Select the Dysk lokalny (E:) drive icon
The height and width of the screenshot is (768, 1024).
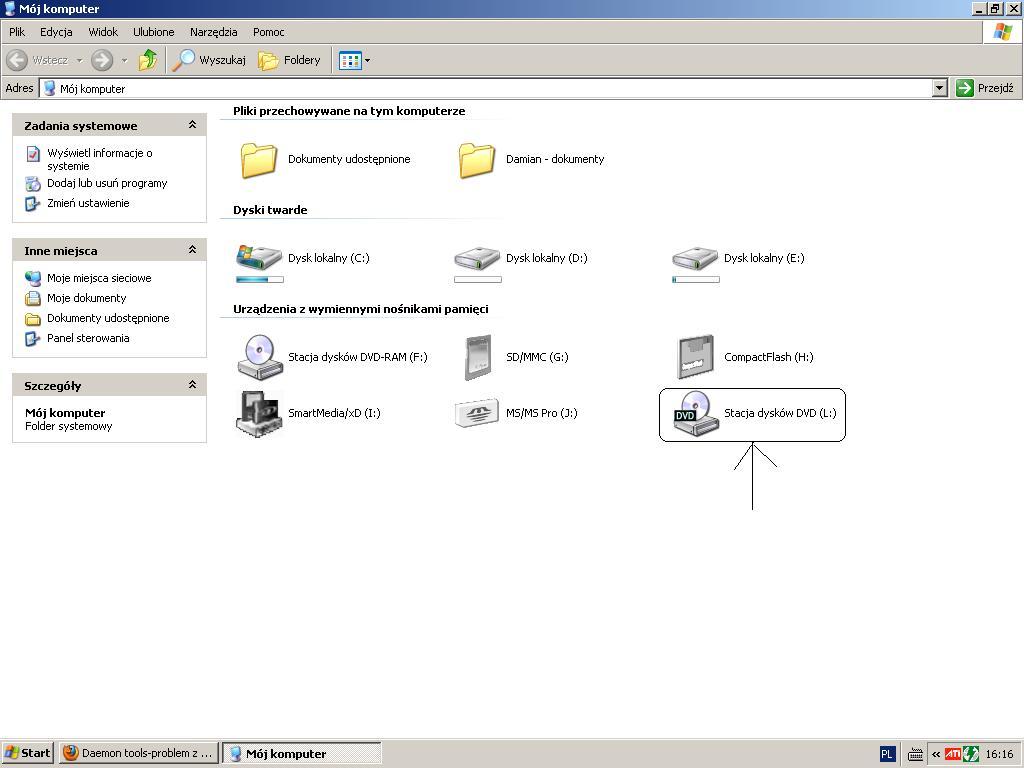click(x=696, y=257)
